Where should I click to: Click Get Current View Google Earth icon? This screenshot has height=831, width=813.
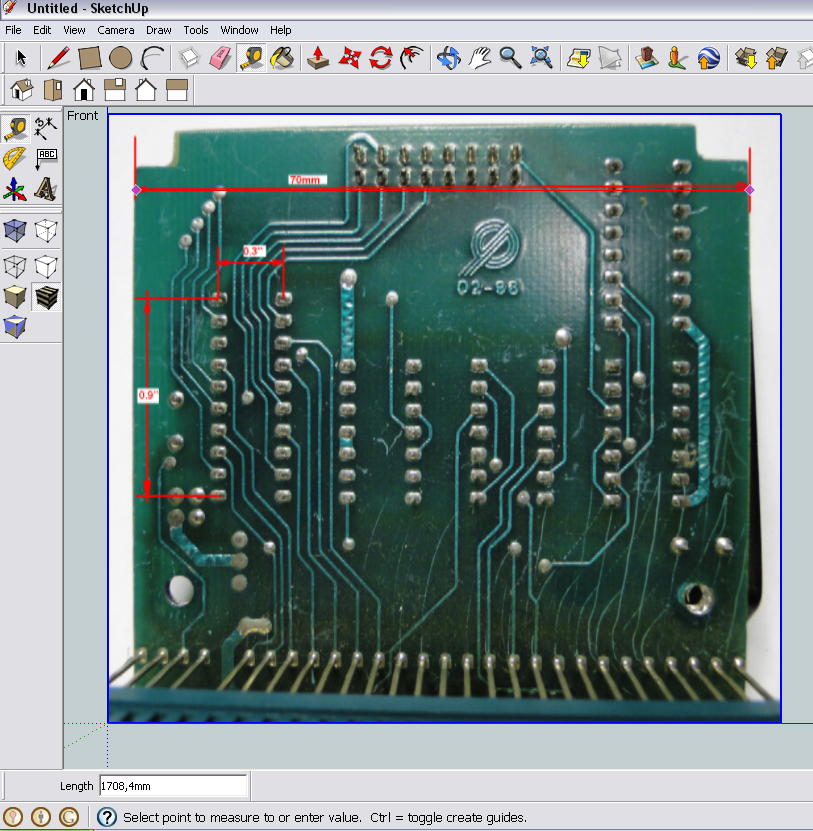(578, 57)
